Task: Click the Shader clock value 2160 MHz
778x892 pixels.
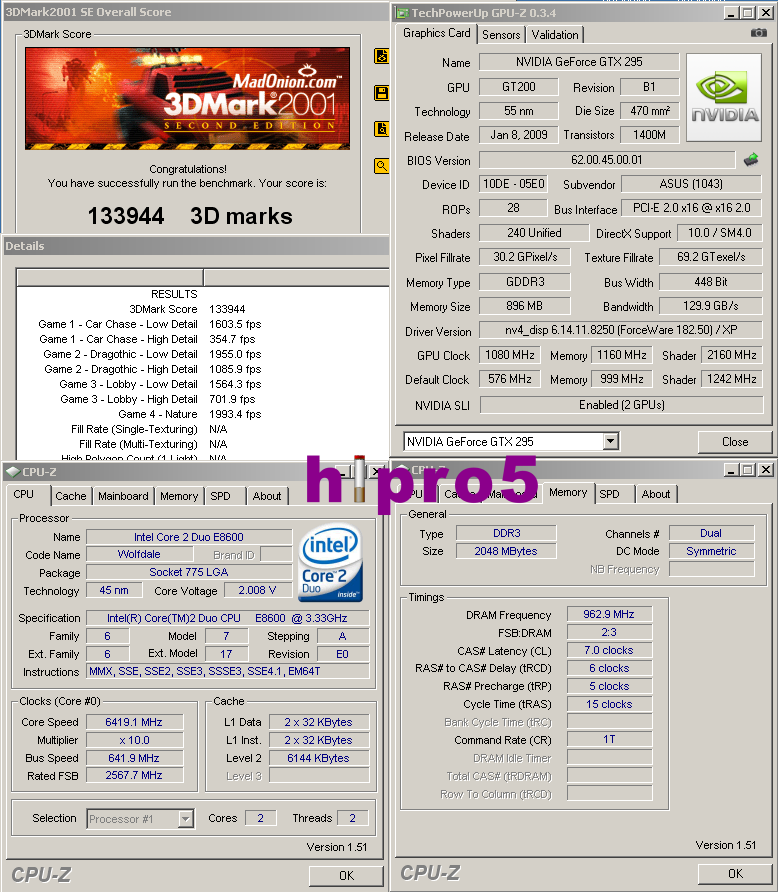Action: tap(731, 355)
